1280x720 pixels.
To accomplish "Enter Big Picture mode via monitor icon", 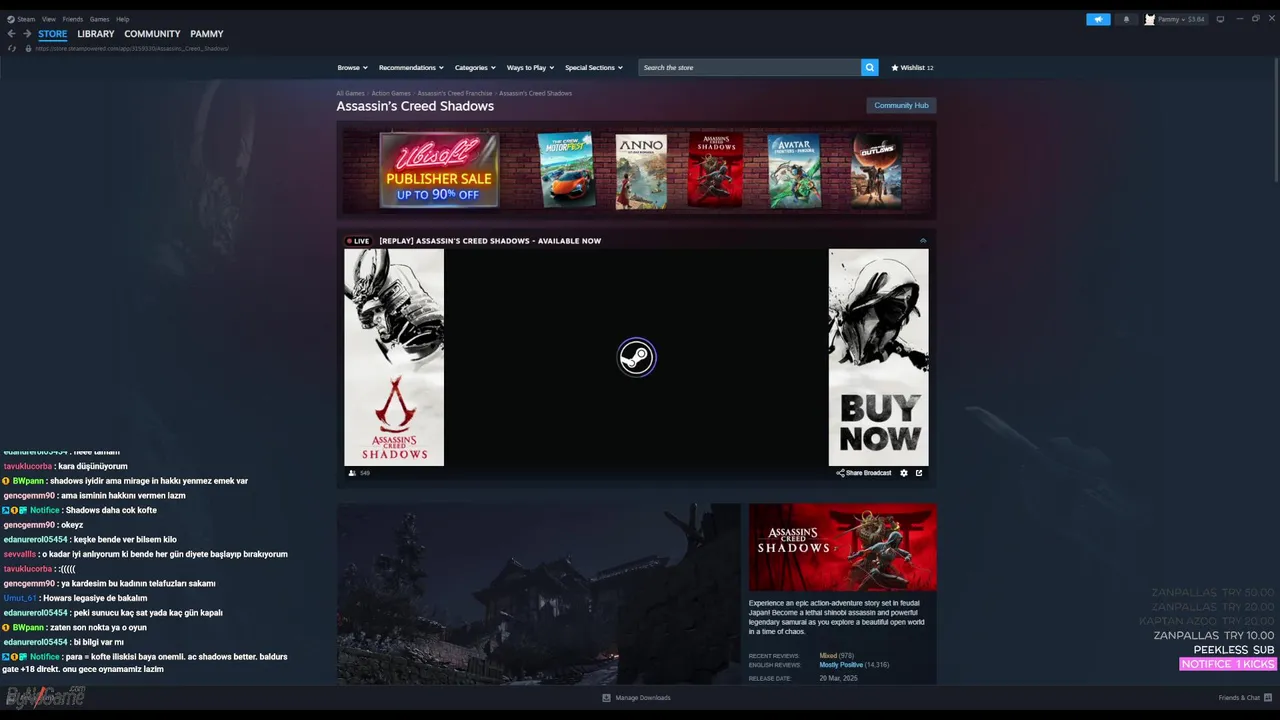I will tap(1220, 19).
